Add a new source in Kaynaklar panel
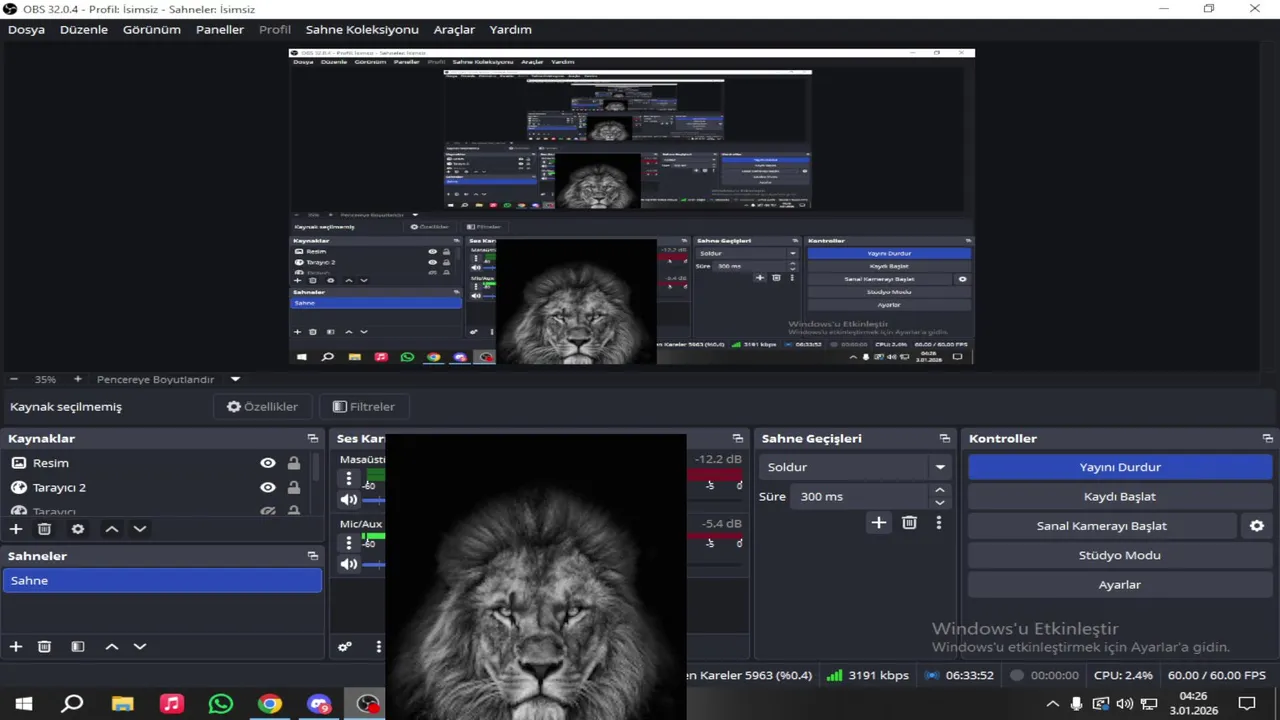Screen dimensions: 1280x720 (x=16, y=529)
